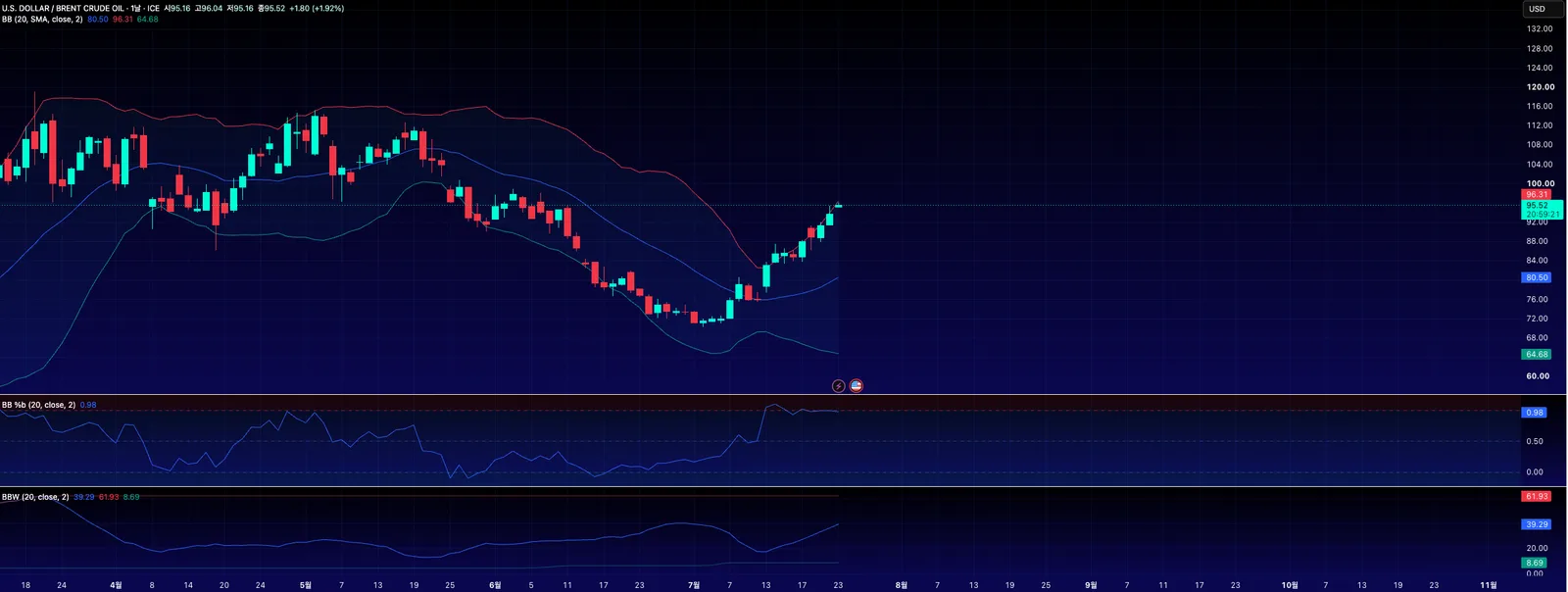Click the 7월 label on time axis
The width and height of the screenshot is (1568, 592).
click(694, 585)
